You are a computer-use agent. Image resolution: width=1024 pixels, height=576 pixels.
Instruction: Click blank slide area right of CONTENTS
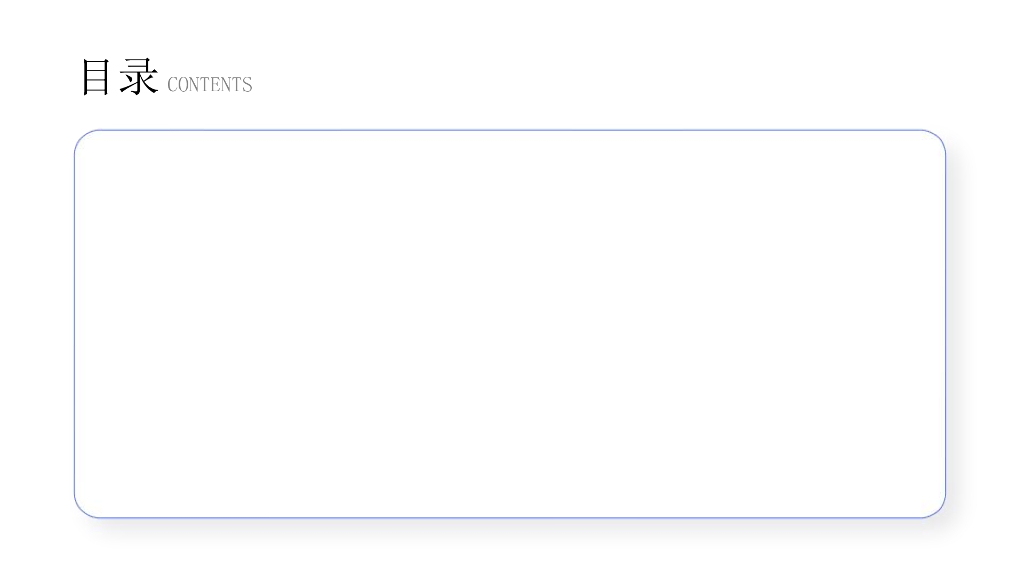(x=600, y=80)
